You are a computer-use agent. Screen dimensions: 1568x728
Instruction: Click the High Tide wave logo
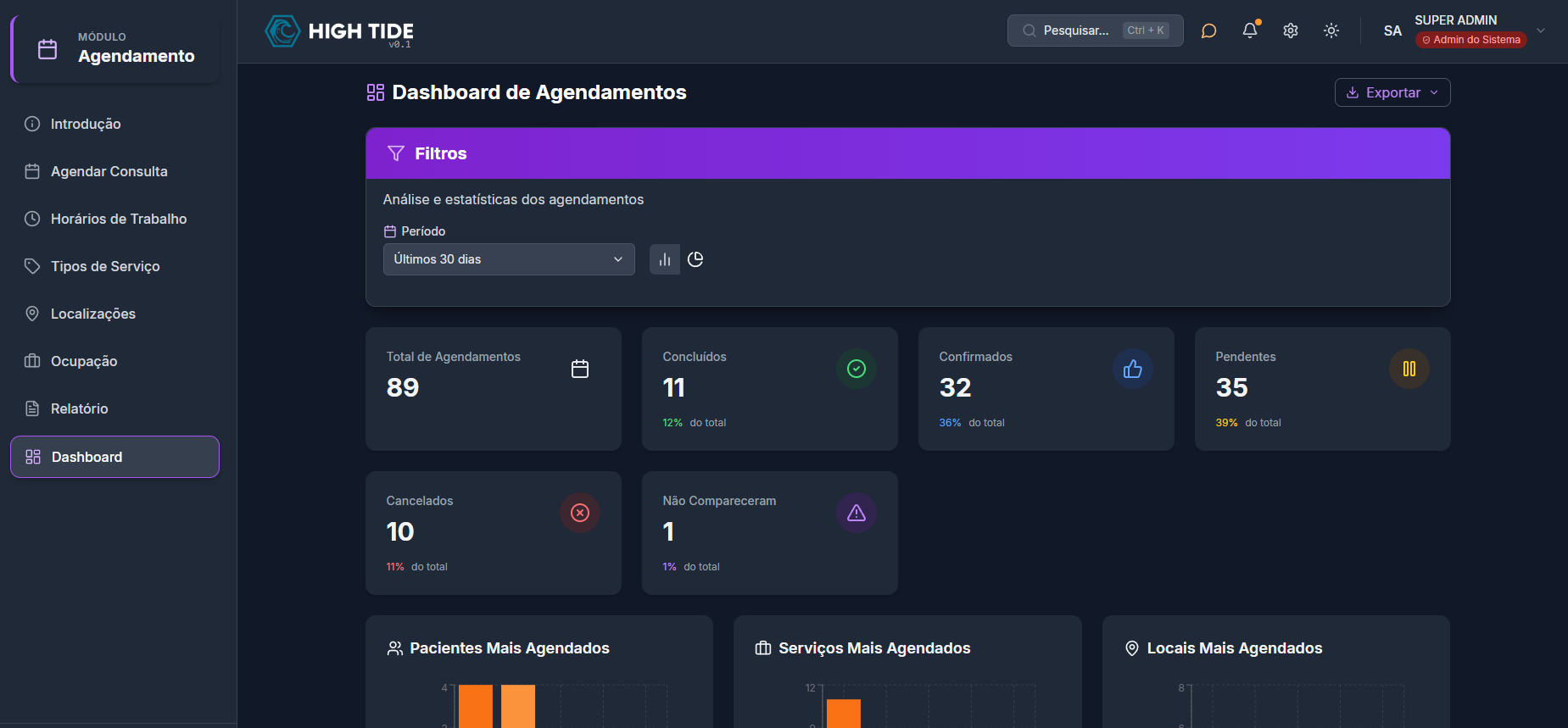point(282,31)
